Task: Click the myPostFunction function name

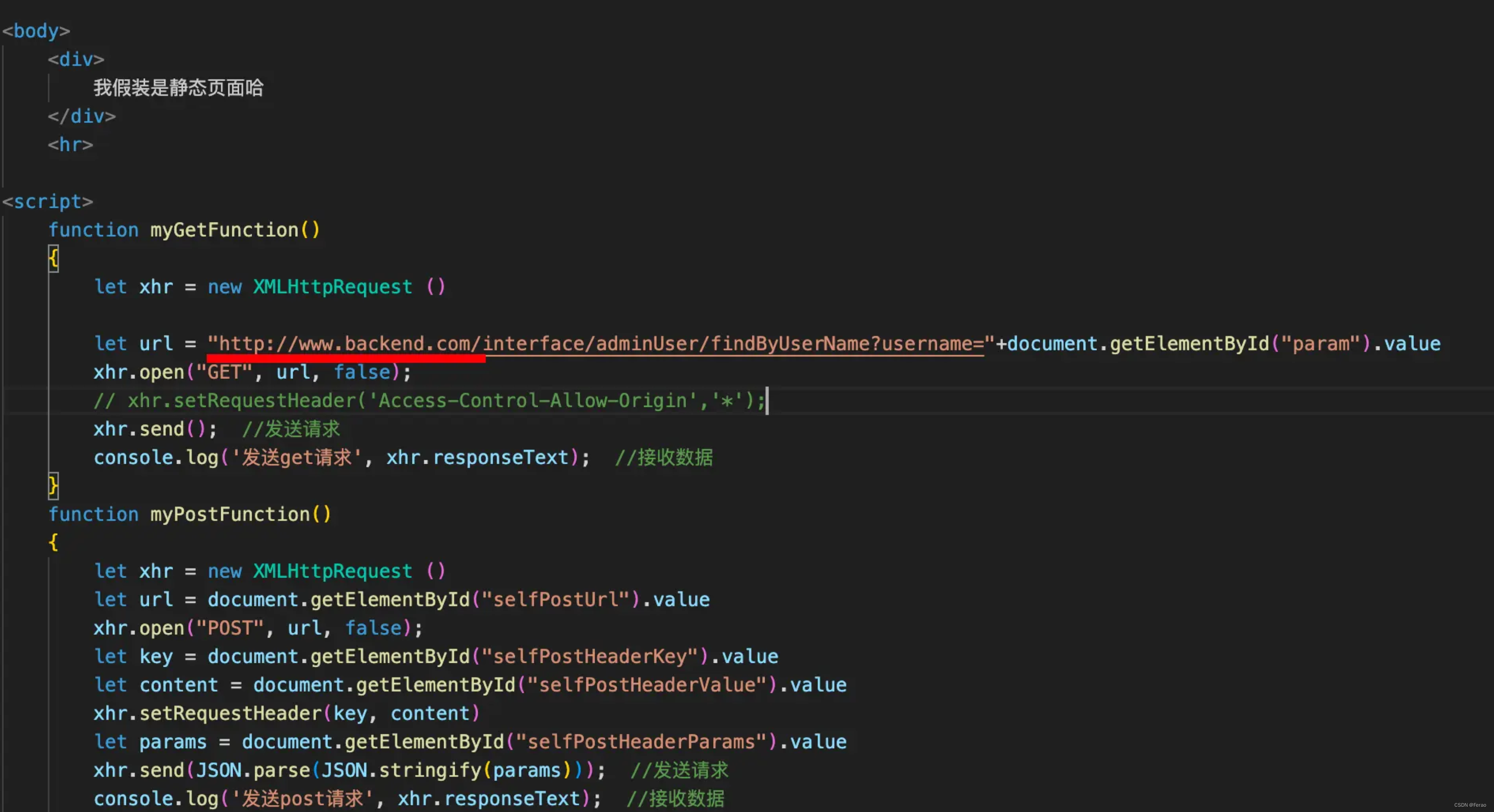Action: point(230,514)
